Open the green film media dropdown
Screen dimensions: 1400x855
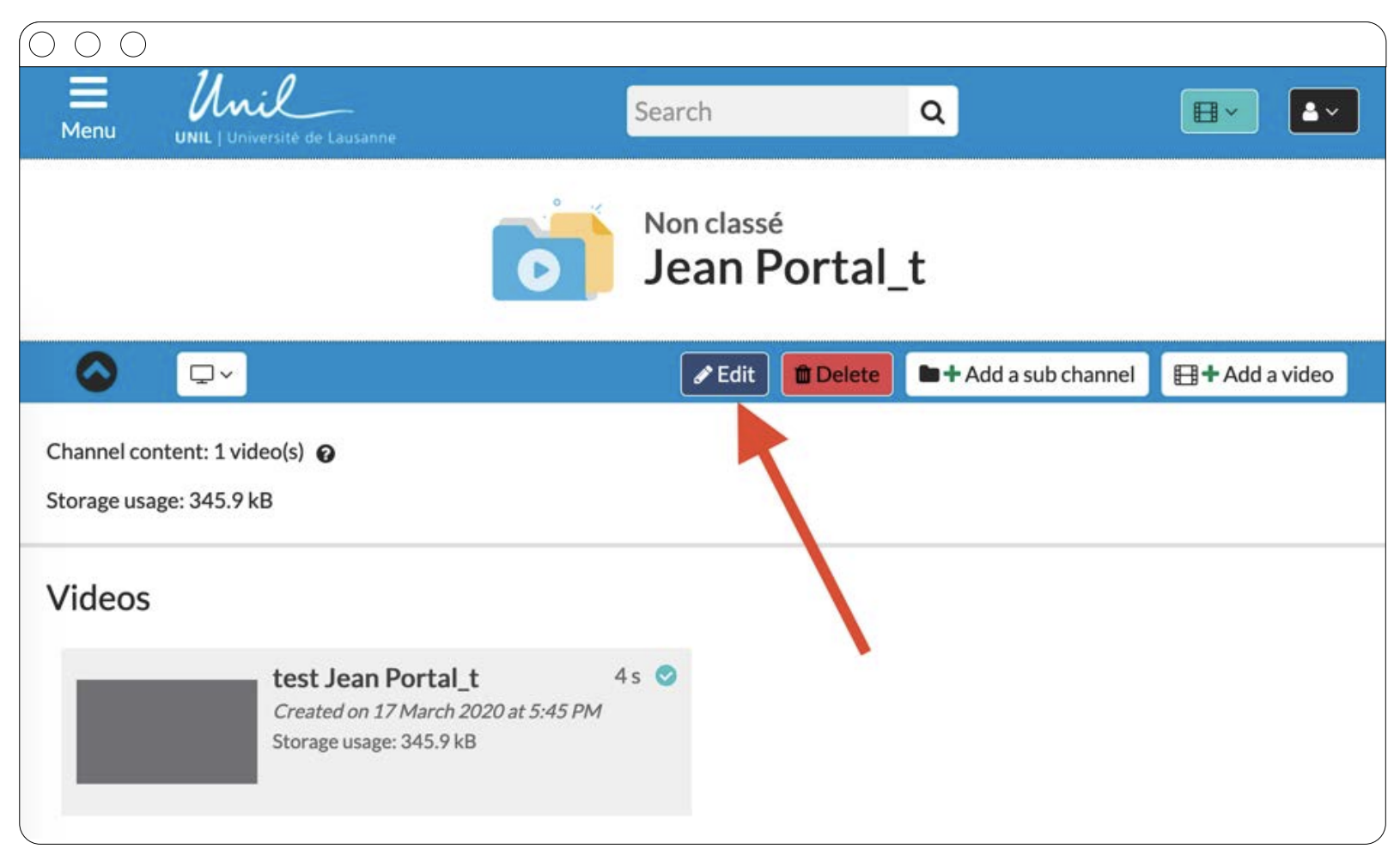(1218, 112)
